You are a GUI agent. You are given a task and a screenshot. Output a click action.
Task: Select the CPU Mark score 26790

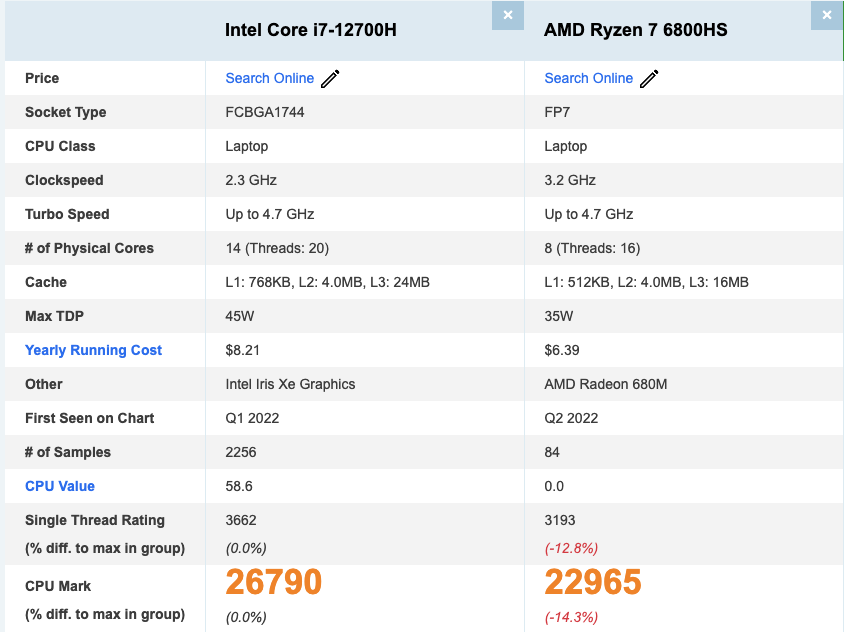[273, 582]
